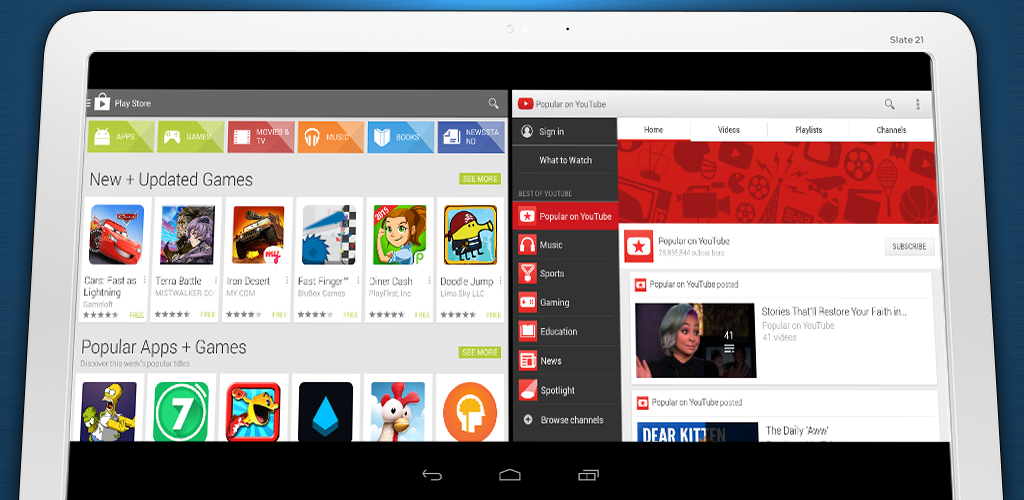
Task: Open the News channel in sidebar
Action: [x=566, y=360]
